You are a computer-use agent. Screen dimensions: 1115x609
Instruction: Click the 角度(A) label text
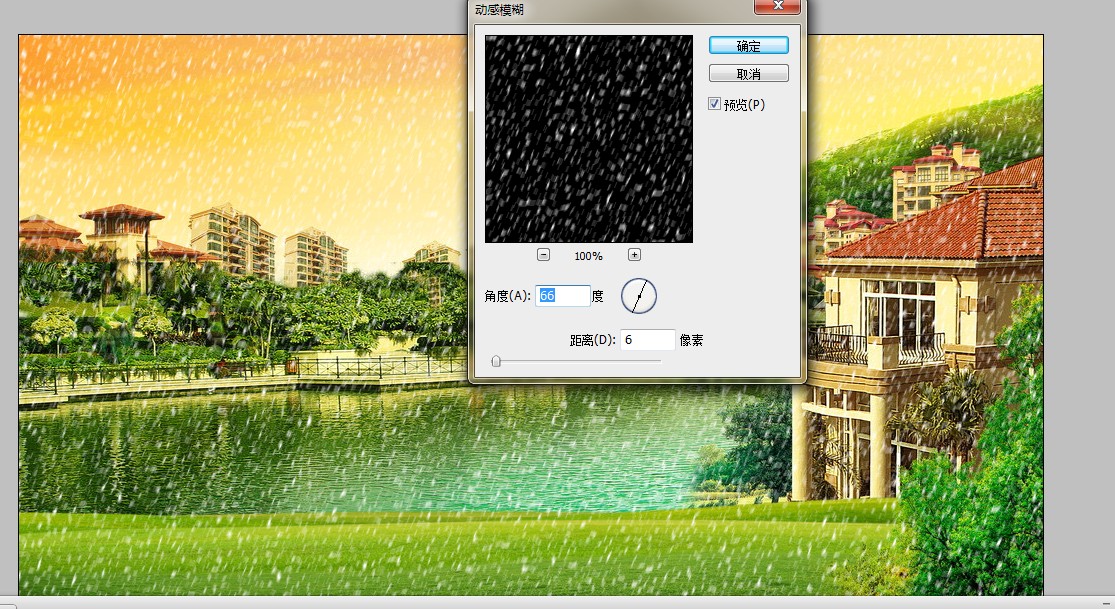tap(507, 296)
